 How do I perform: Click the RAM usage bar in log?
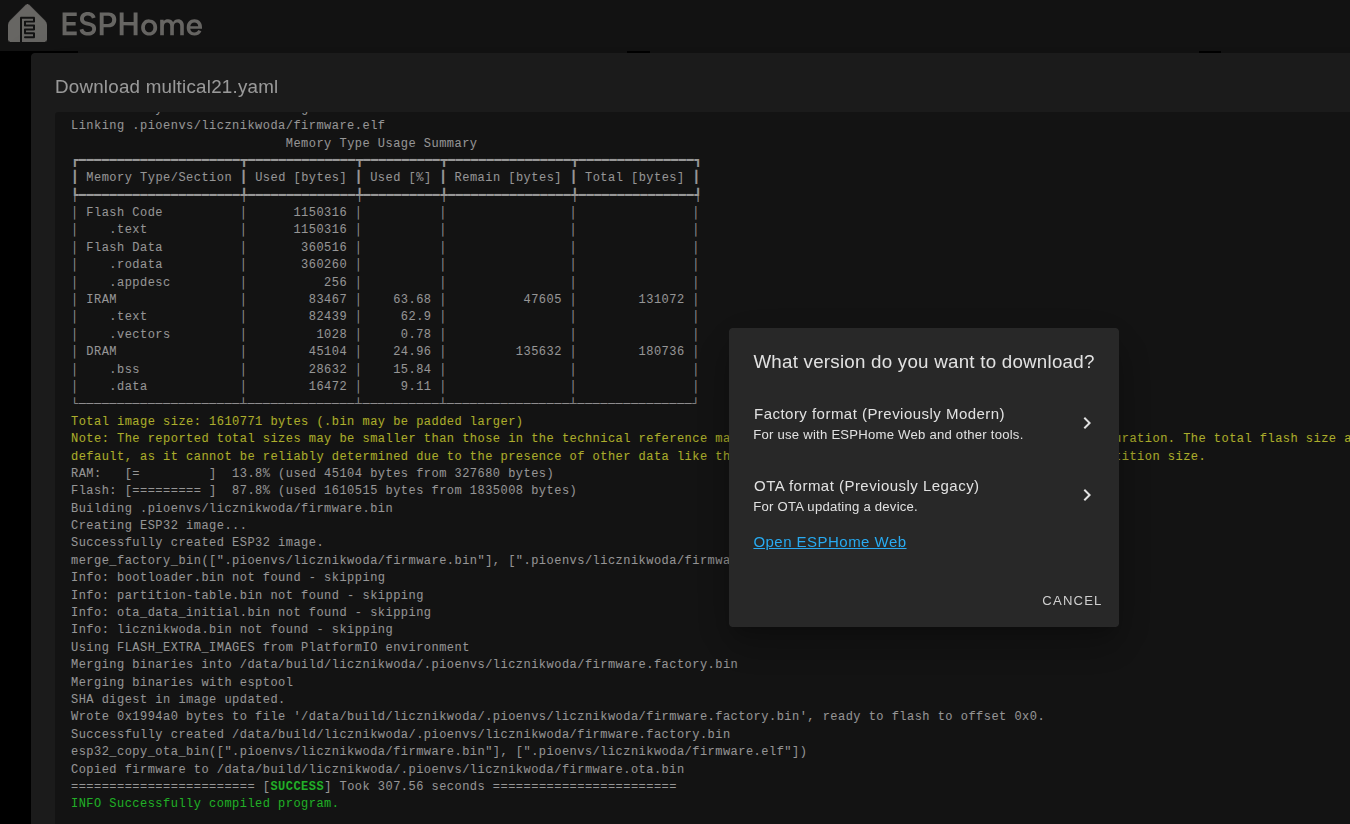click(170, 473)
